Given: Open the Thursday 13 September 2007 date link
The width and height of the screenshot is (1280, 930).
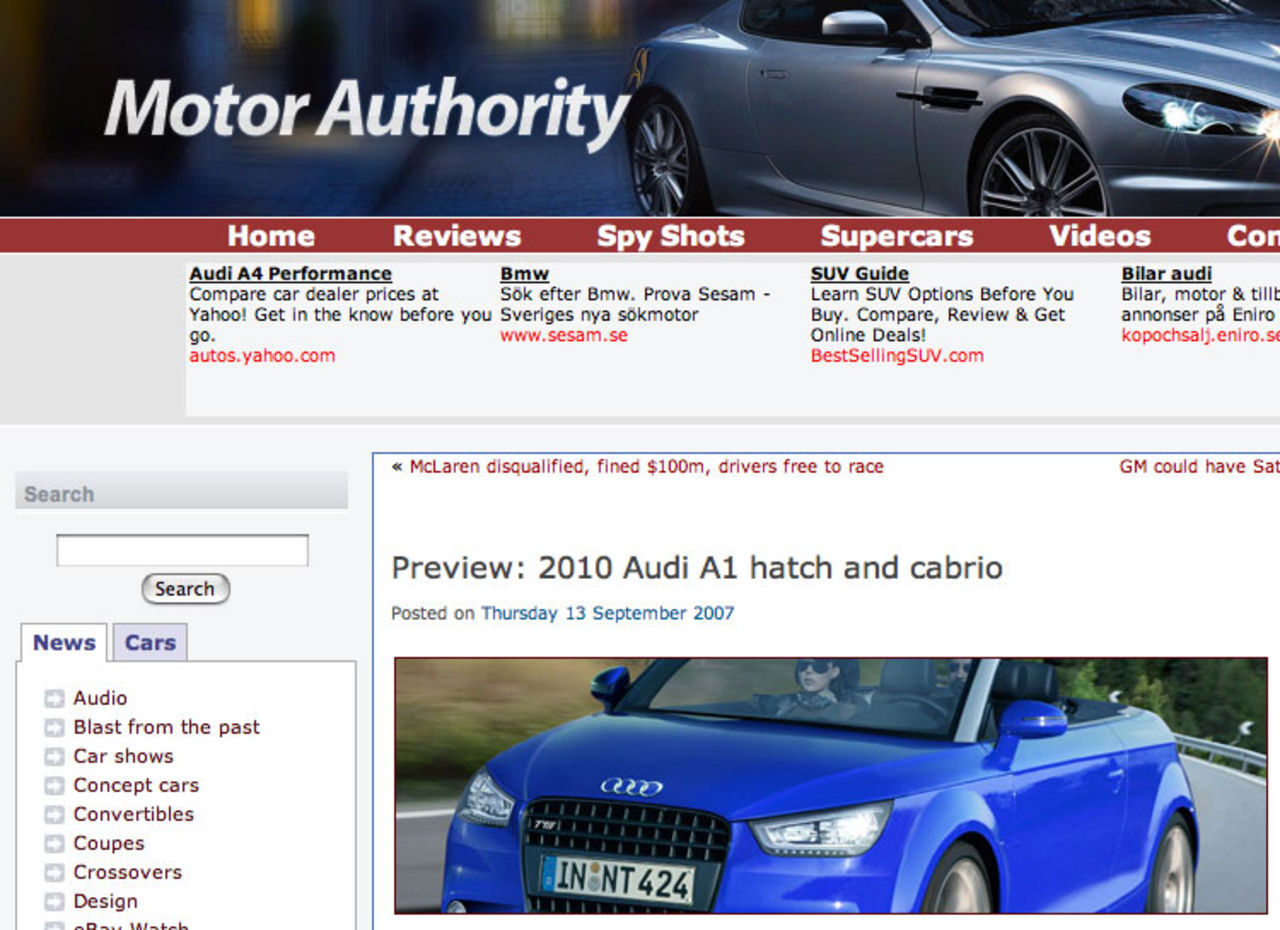Looking at the screenshot, I should pos(606,613).
